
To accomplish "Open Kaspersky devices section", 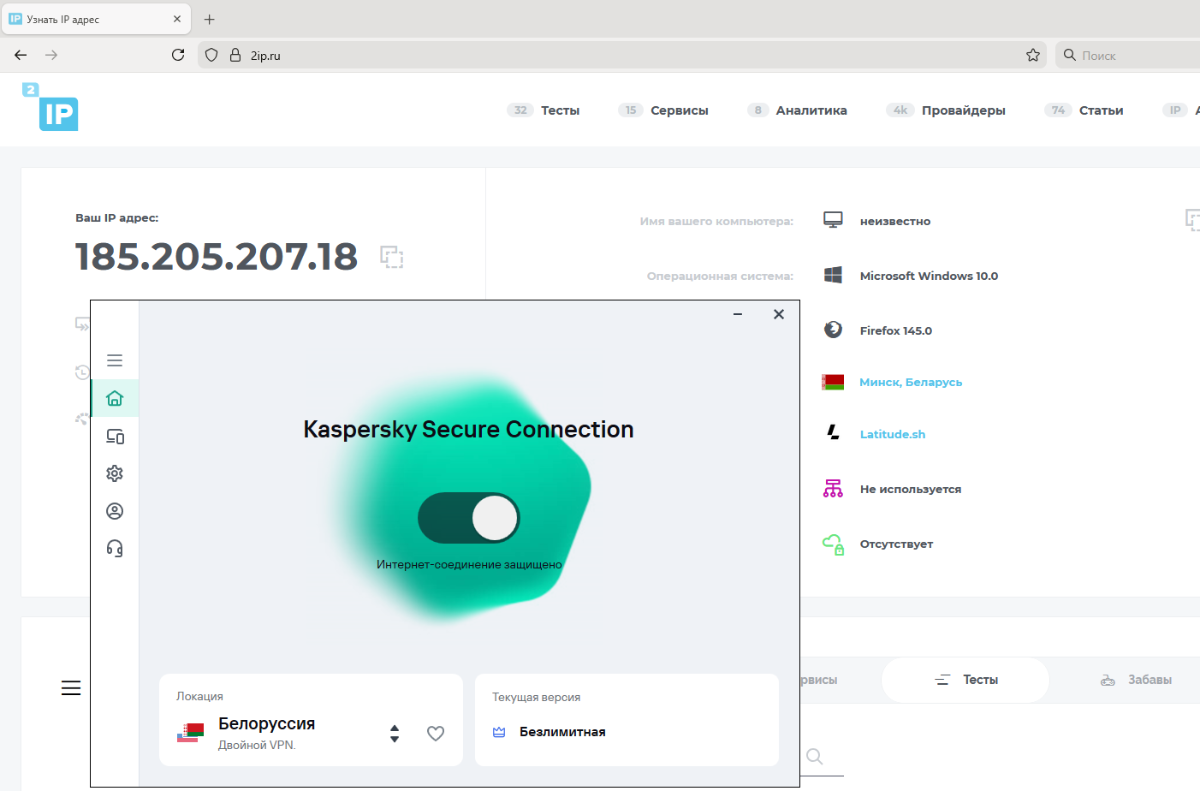I will coord(114,436).
